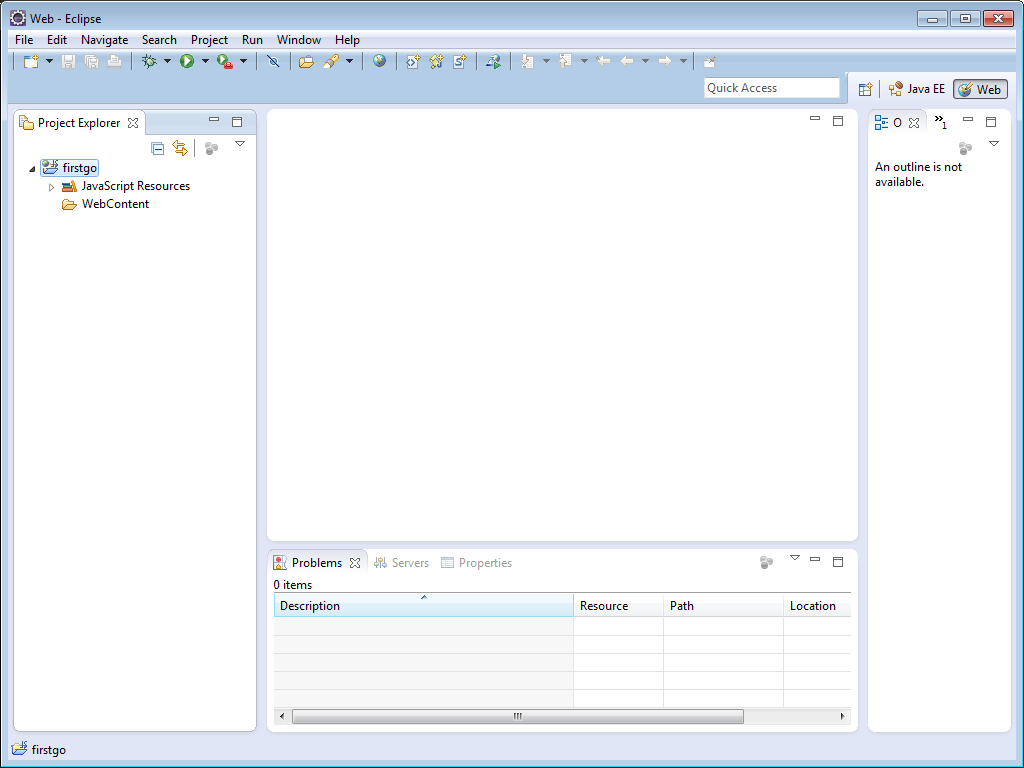Close the Problems tab
This screenshot has width=1024, height=768.
pos(355,563)
